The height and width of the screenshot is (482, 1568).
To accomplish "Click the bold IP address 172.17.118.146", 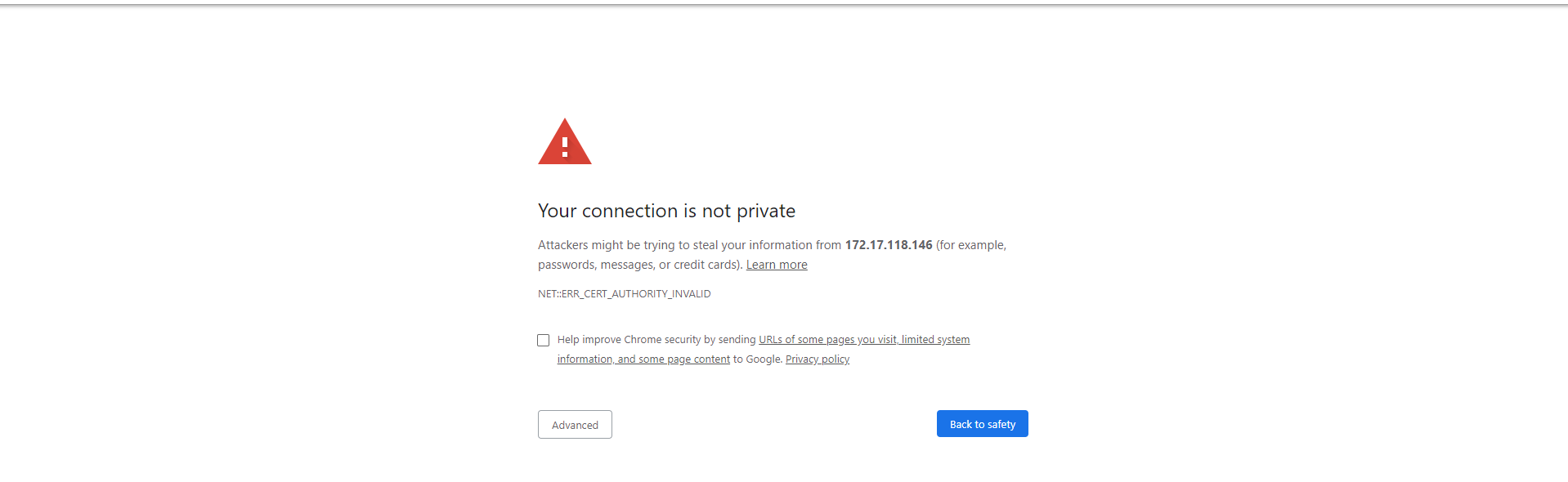I will tap(888, 245).
